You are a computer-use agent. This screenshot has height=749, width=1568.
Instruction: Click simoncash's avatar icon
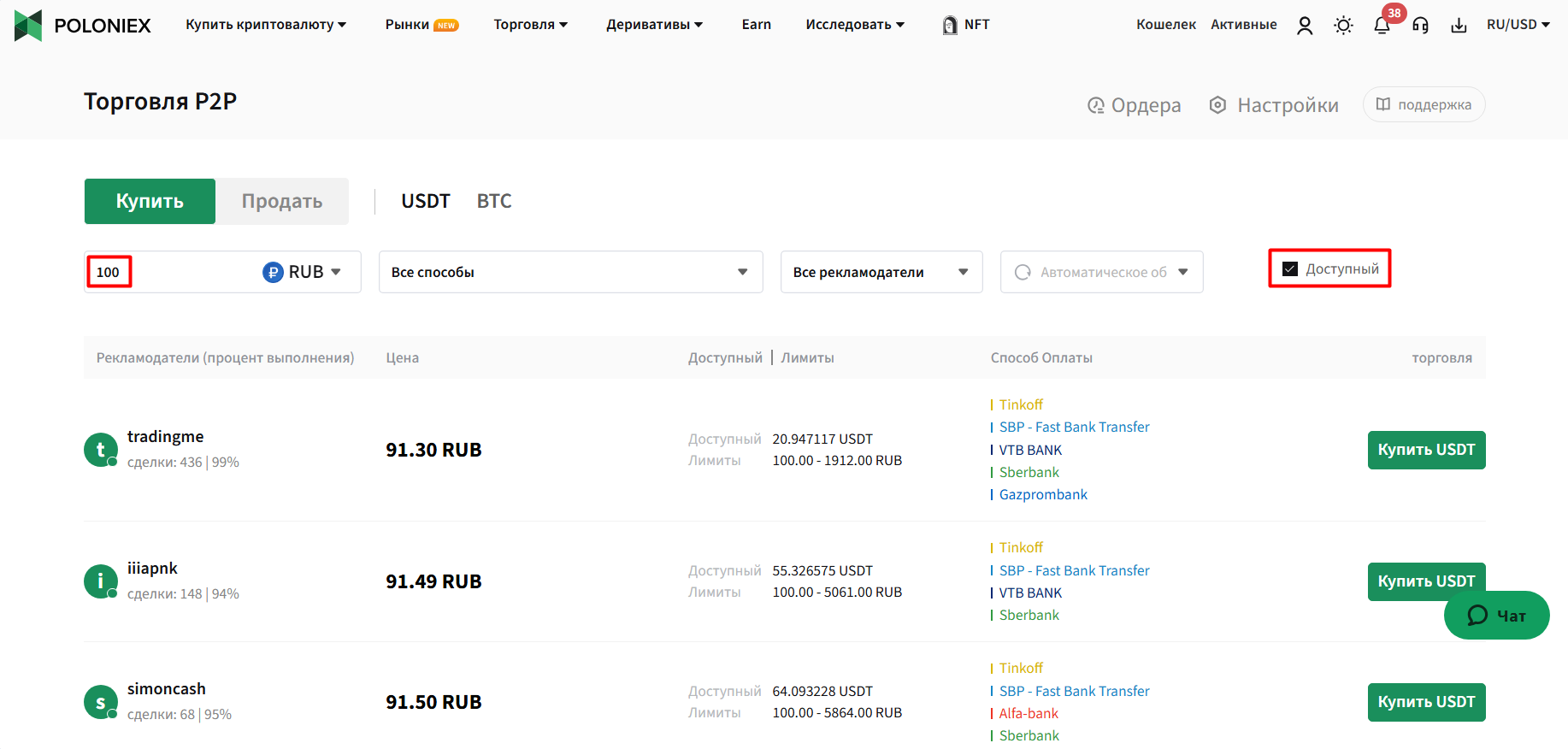pos(100,702)
